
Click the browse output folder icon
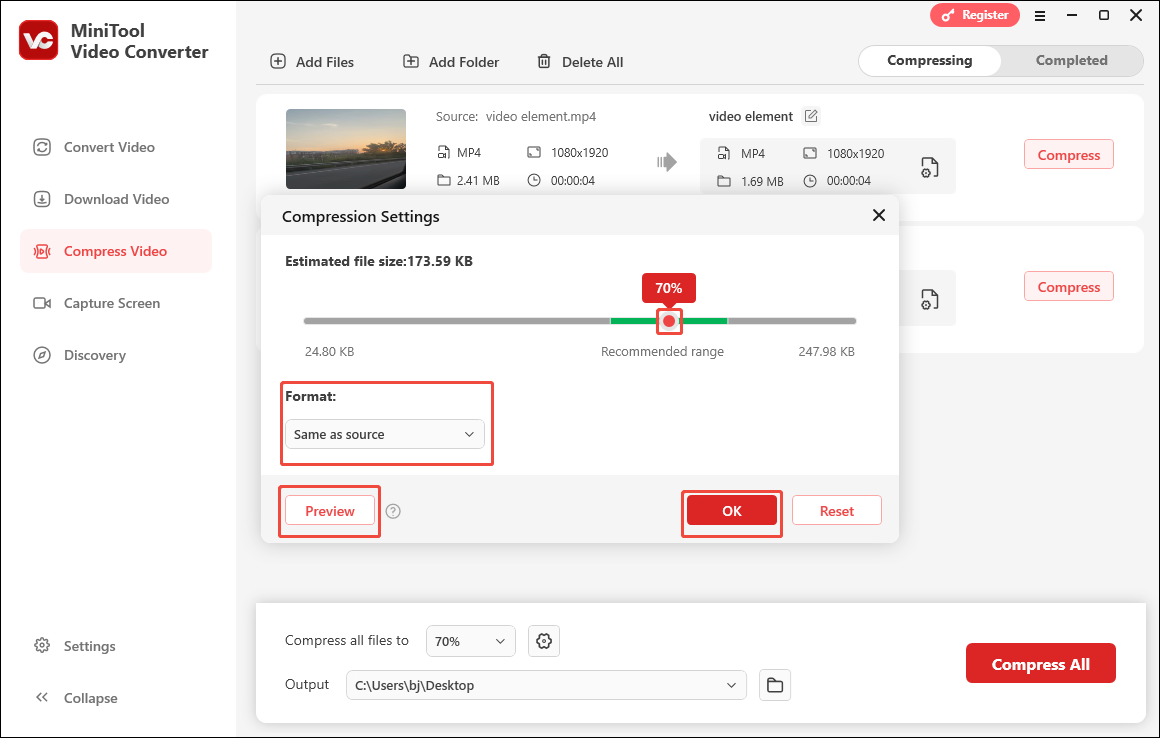[775, 685]
